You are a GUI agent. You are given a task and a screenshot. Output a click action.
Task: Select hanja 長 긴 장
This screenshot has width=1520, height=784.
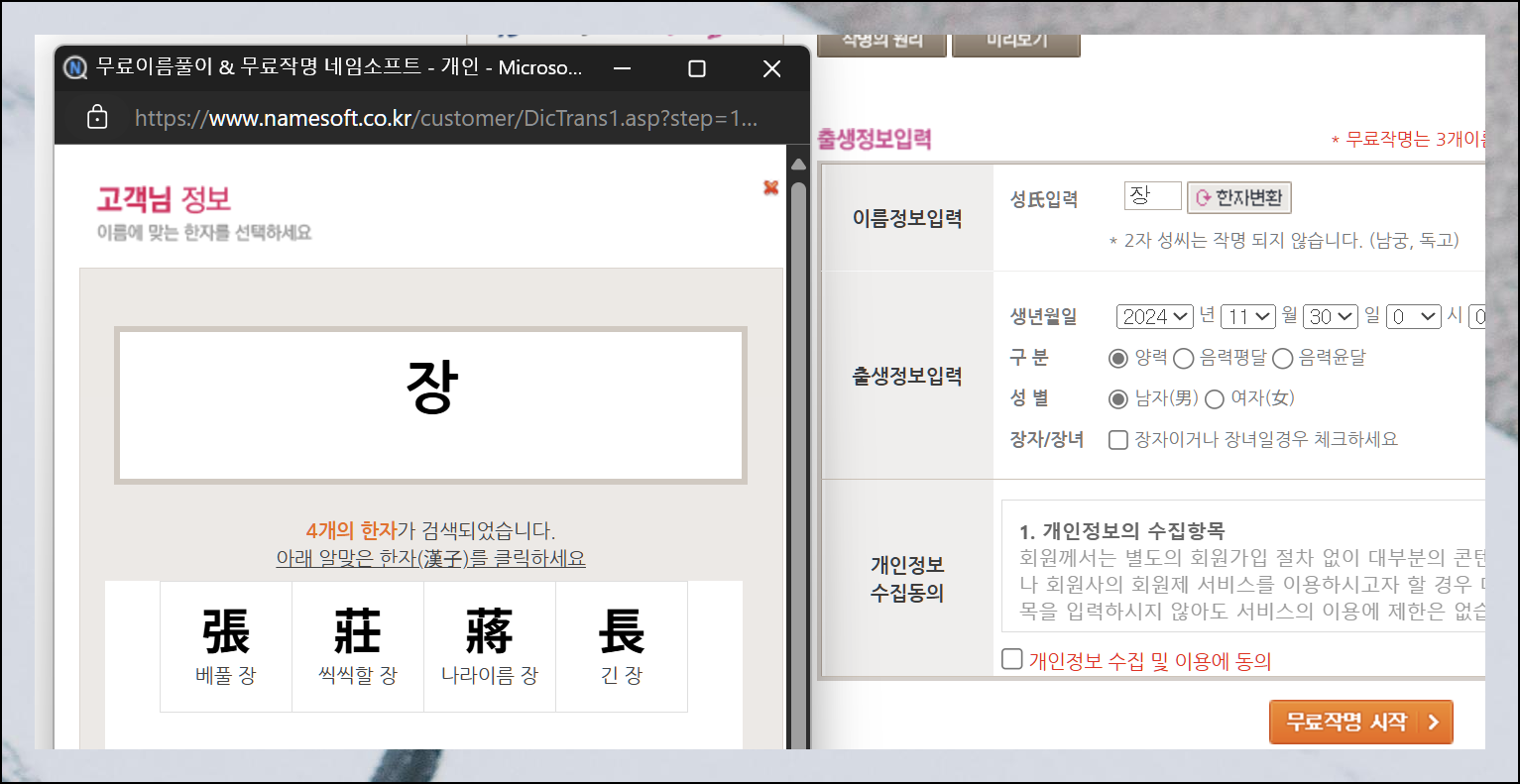tap(622, 646)
